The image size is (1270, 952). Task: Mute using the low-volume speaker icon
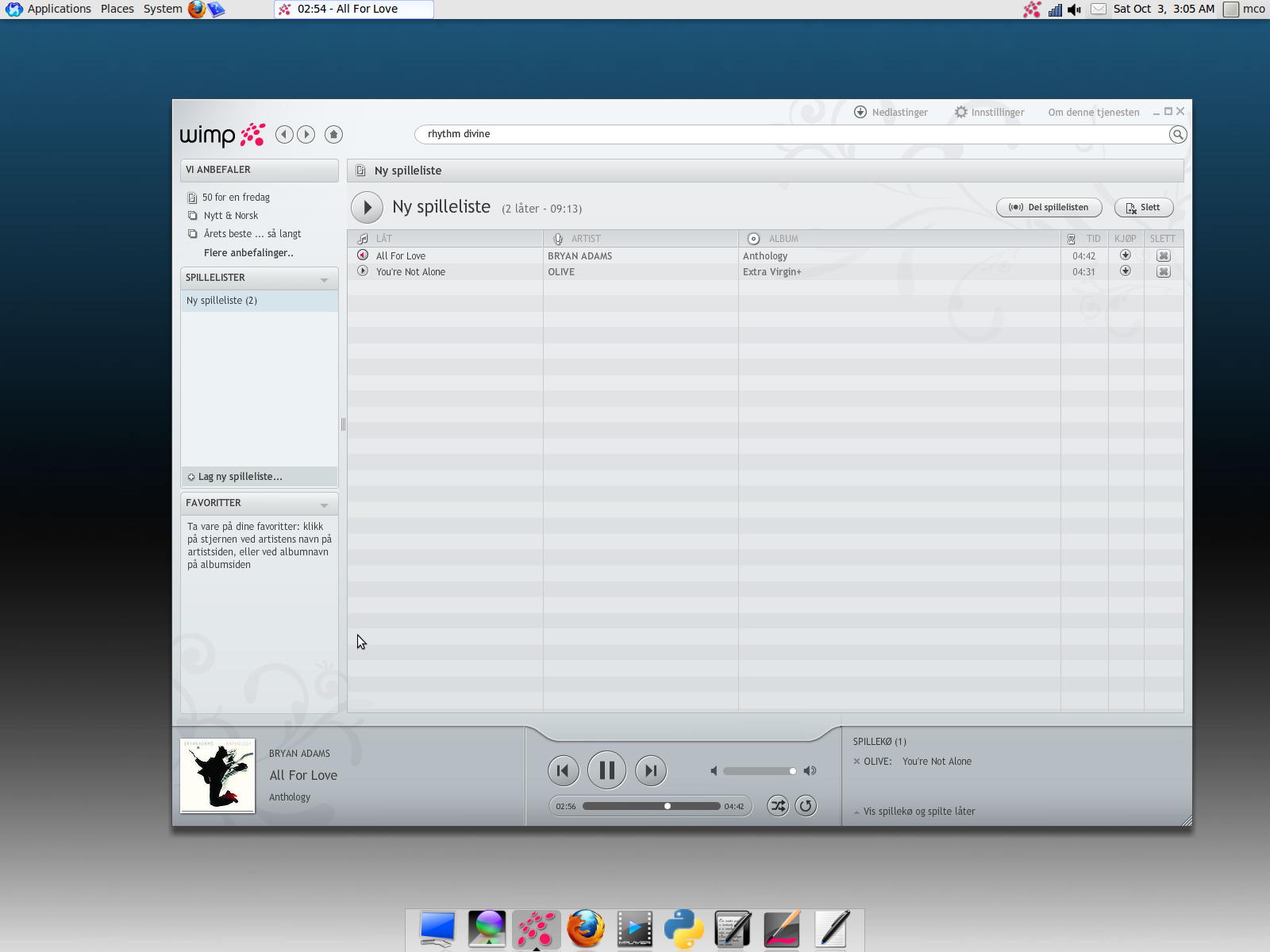tap(714, 771)
